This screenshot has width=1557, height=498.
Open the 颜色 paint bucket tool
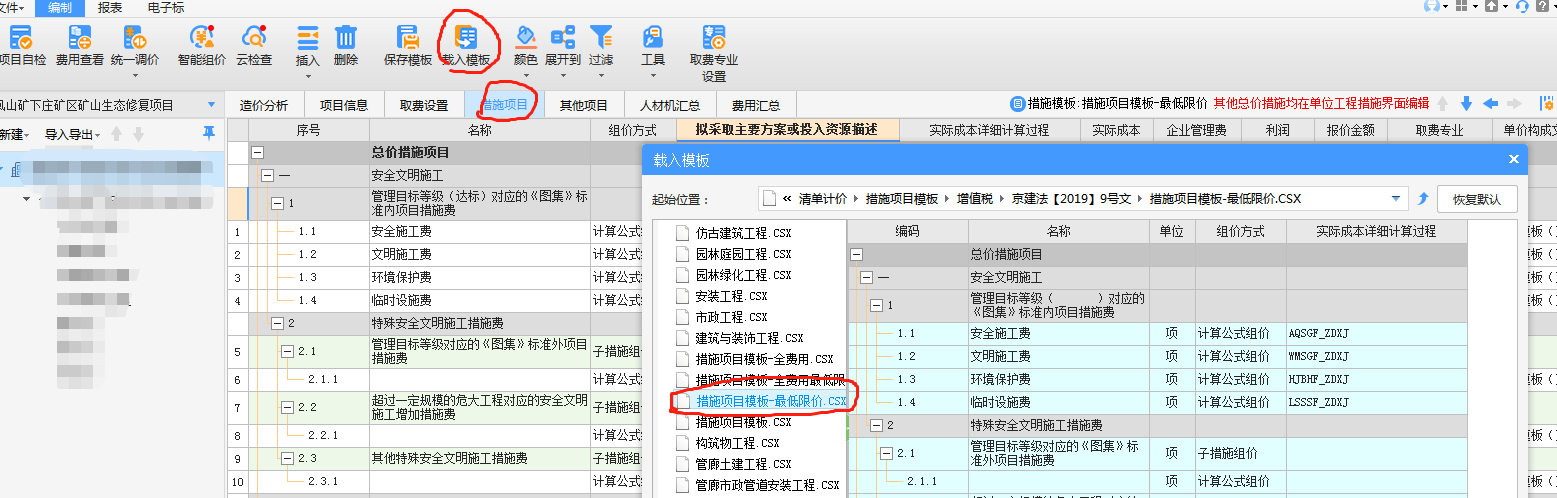(525, 38)
